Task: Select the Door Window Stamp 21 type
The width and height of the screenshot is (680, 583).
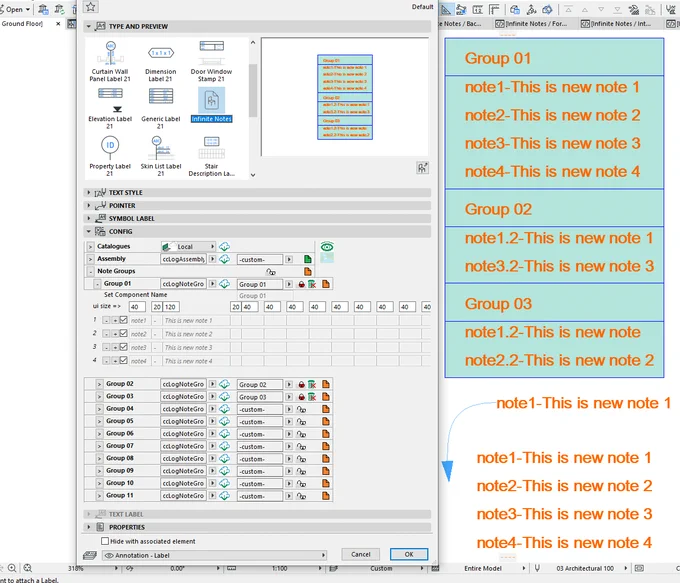Action: (211, 62)
